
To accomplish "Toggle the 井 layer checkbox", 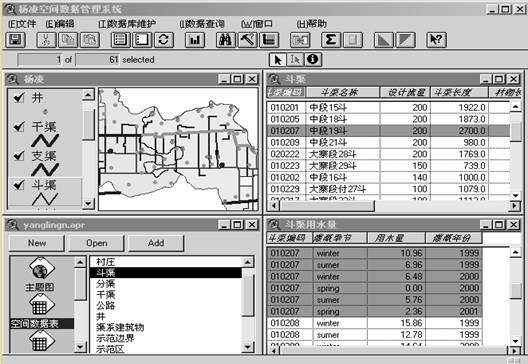I will [x=19, y=98].
